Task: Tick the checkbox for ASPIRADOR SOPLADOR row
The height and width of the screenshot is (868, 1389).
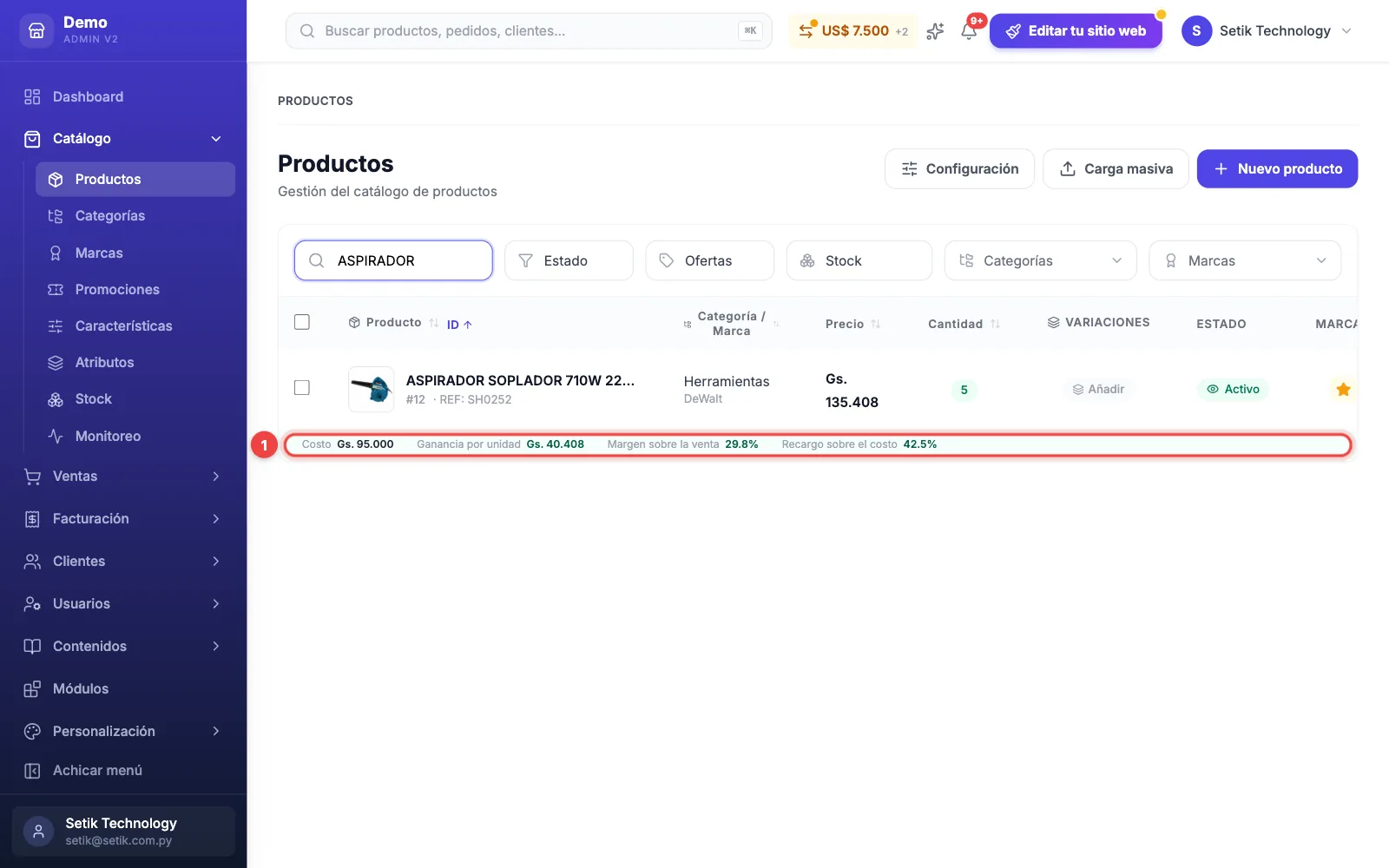Action: pos(302,387)
